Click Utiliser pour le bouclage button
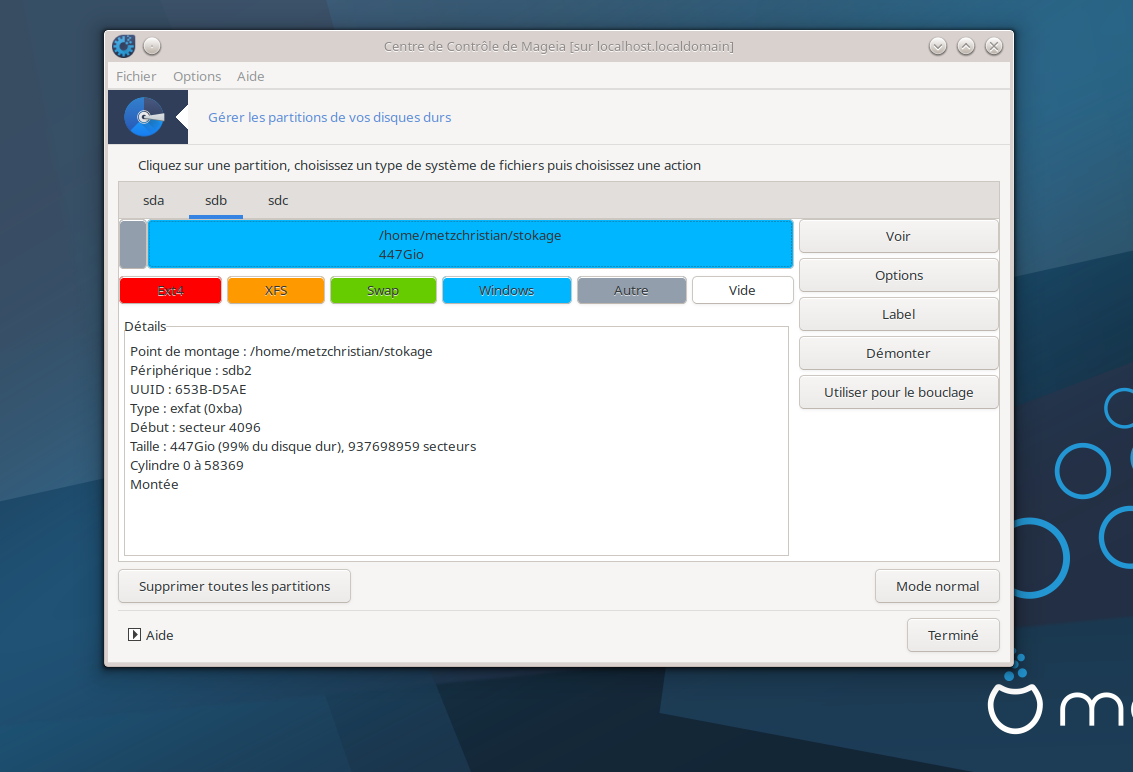Viewport: 1133px width, 772px height. [x=898, y=393]
